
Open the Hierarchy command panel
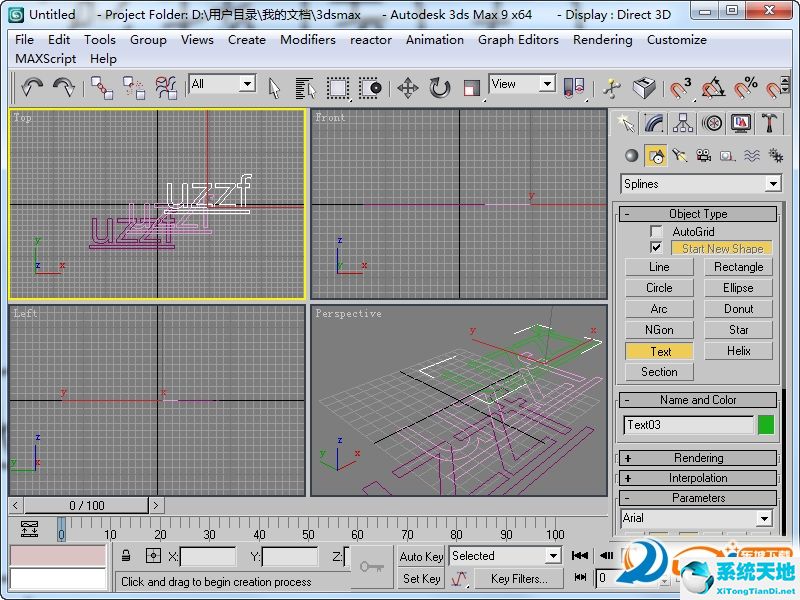[683, 123]
